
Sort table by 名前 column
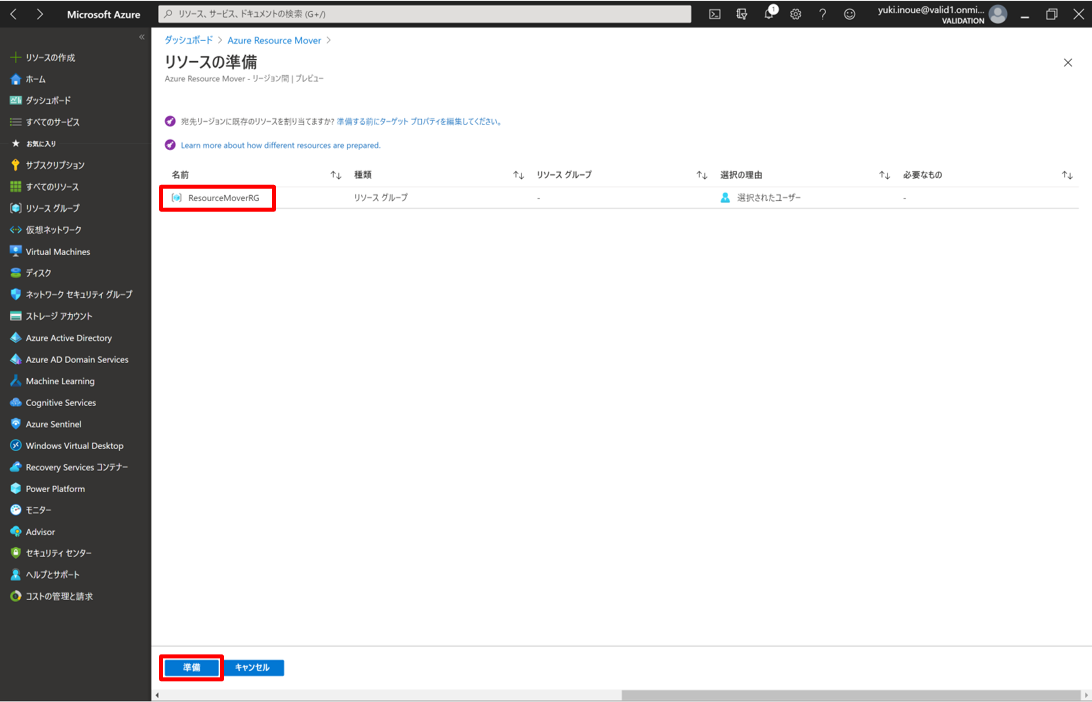click(336, 176)
